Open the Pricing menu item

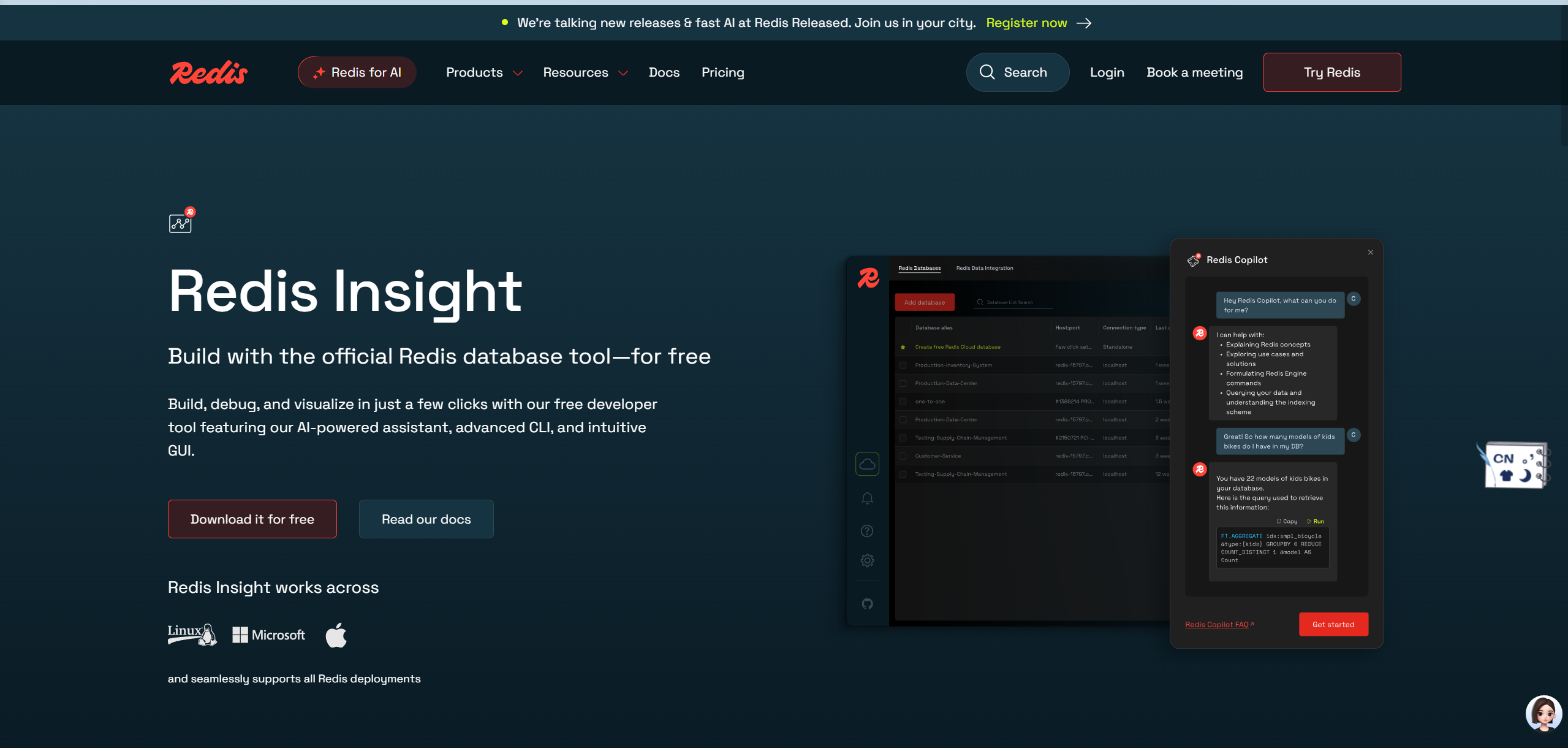point(722,72)
